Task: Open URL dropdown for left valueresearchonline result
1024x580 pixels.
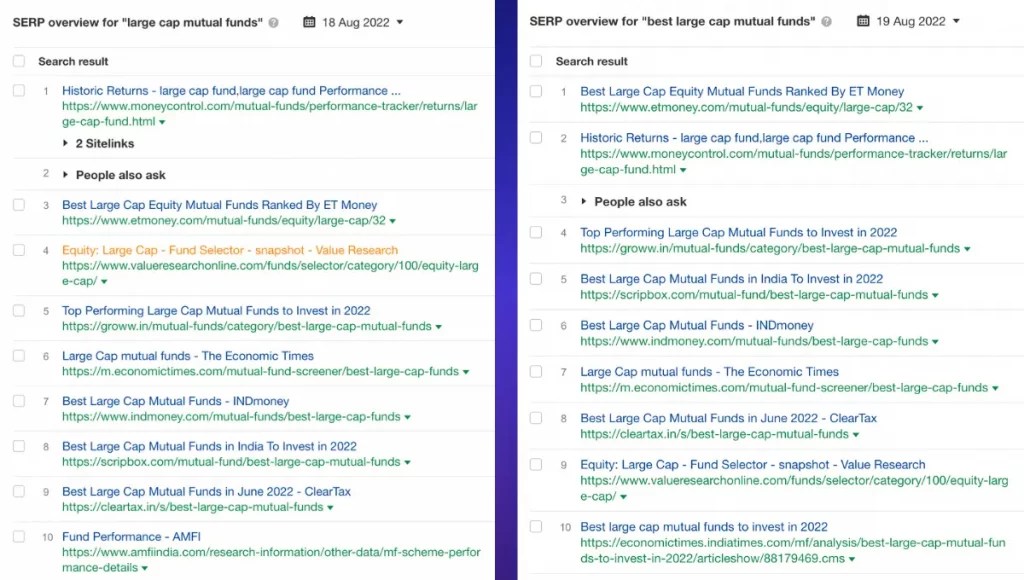Action: coord(104,282)
